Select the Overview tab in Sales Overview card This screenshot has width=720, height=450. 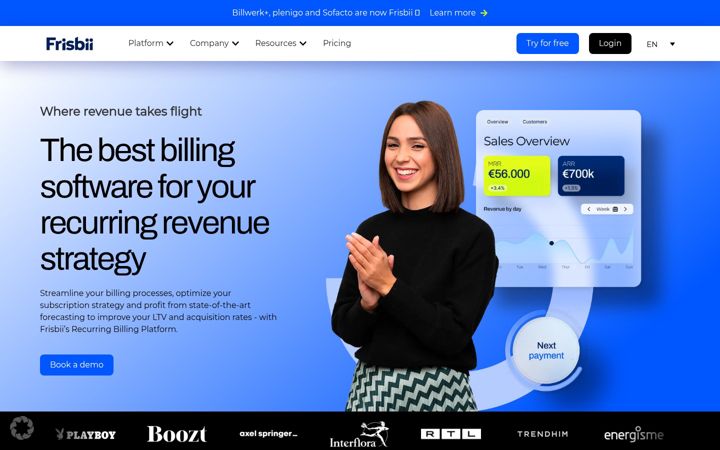497,122
